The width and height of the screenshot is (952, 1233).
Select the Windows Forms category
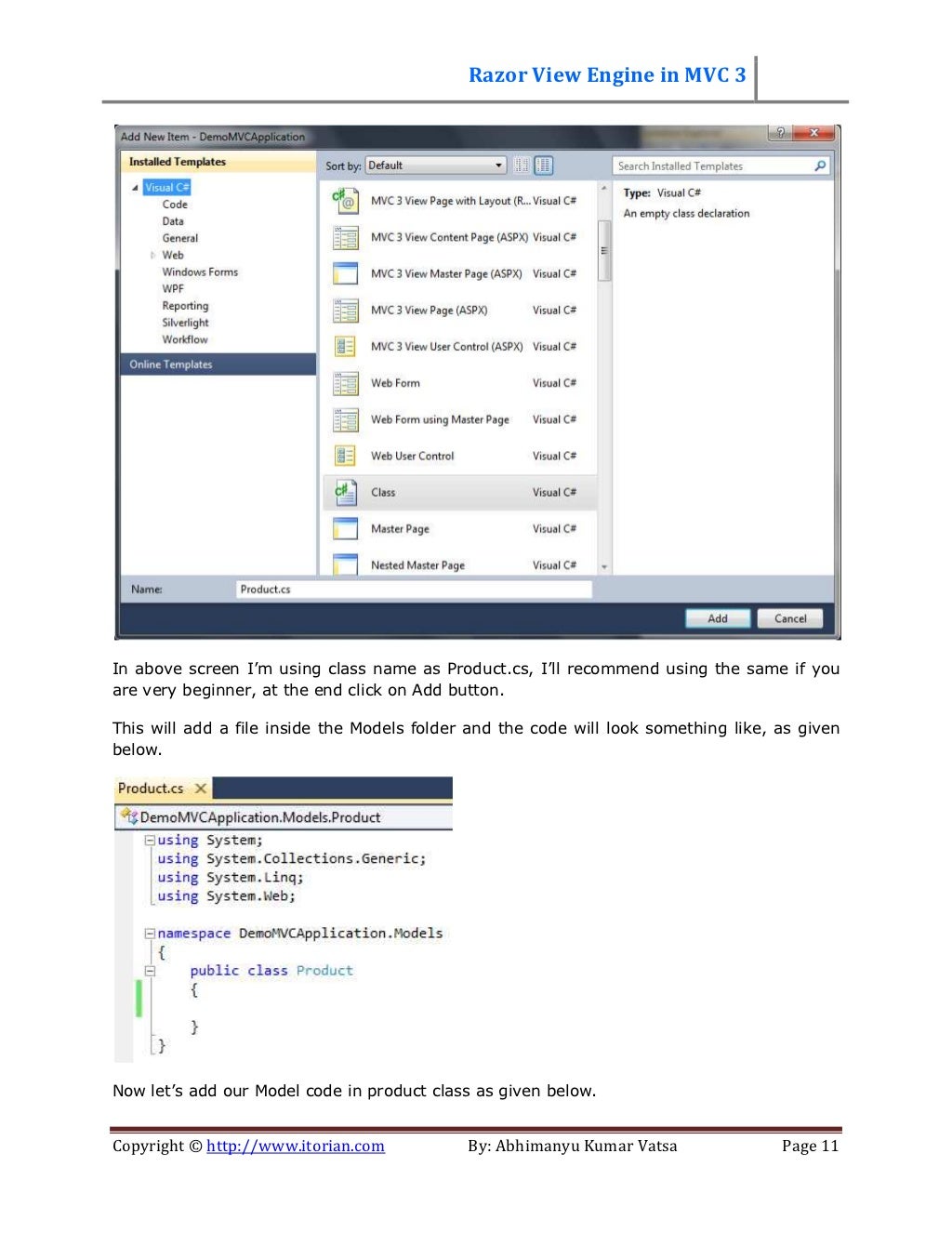point(200,272)
